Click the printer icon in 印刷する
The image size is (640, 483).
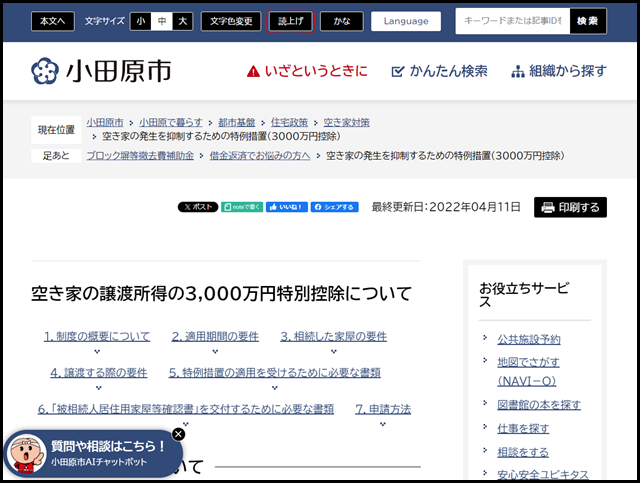click(548, 207)
